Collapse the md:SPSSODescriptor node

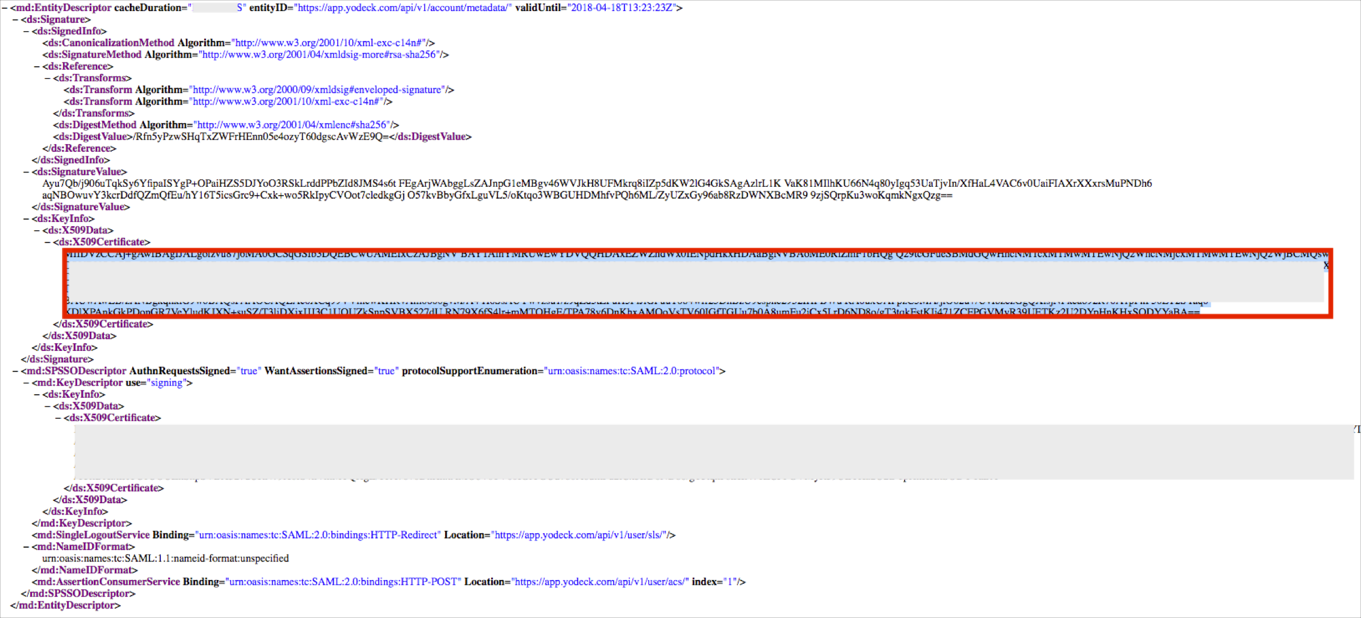(16, 371)
